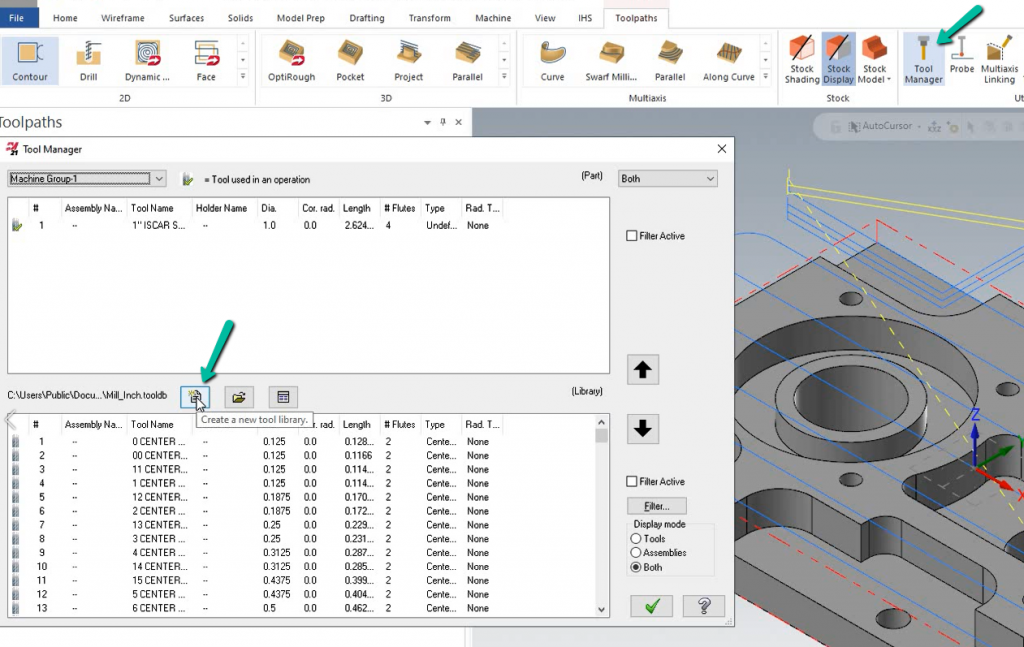Copy selected library tool up to part
The width and height of the screenshot is (1024, 647).
[643, 370]
